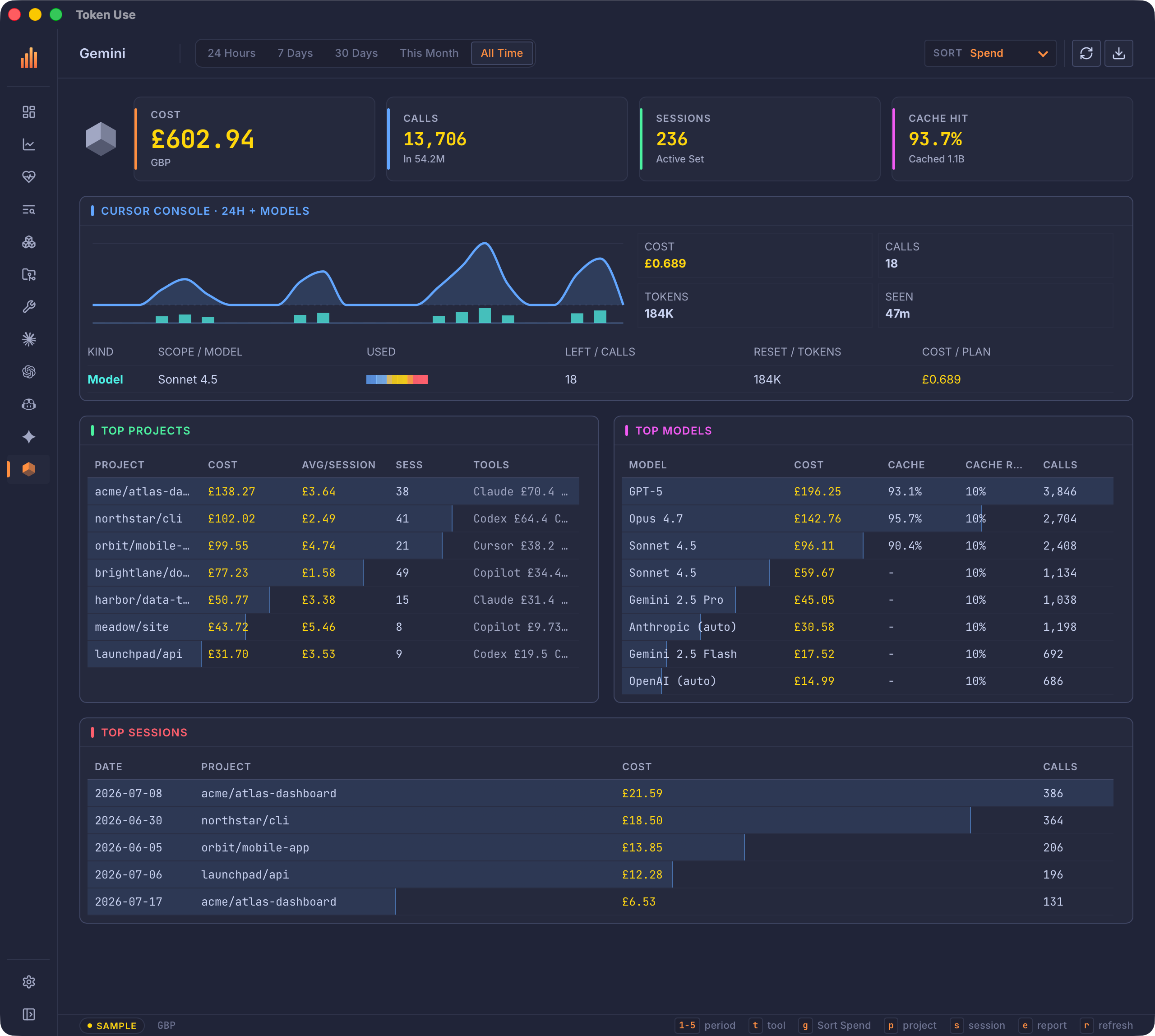Open the heart pulse health sidebar icon

click(x=28, y=177)
